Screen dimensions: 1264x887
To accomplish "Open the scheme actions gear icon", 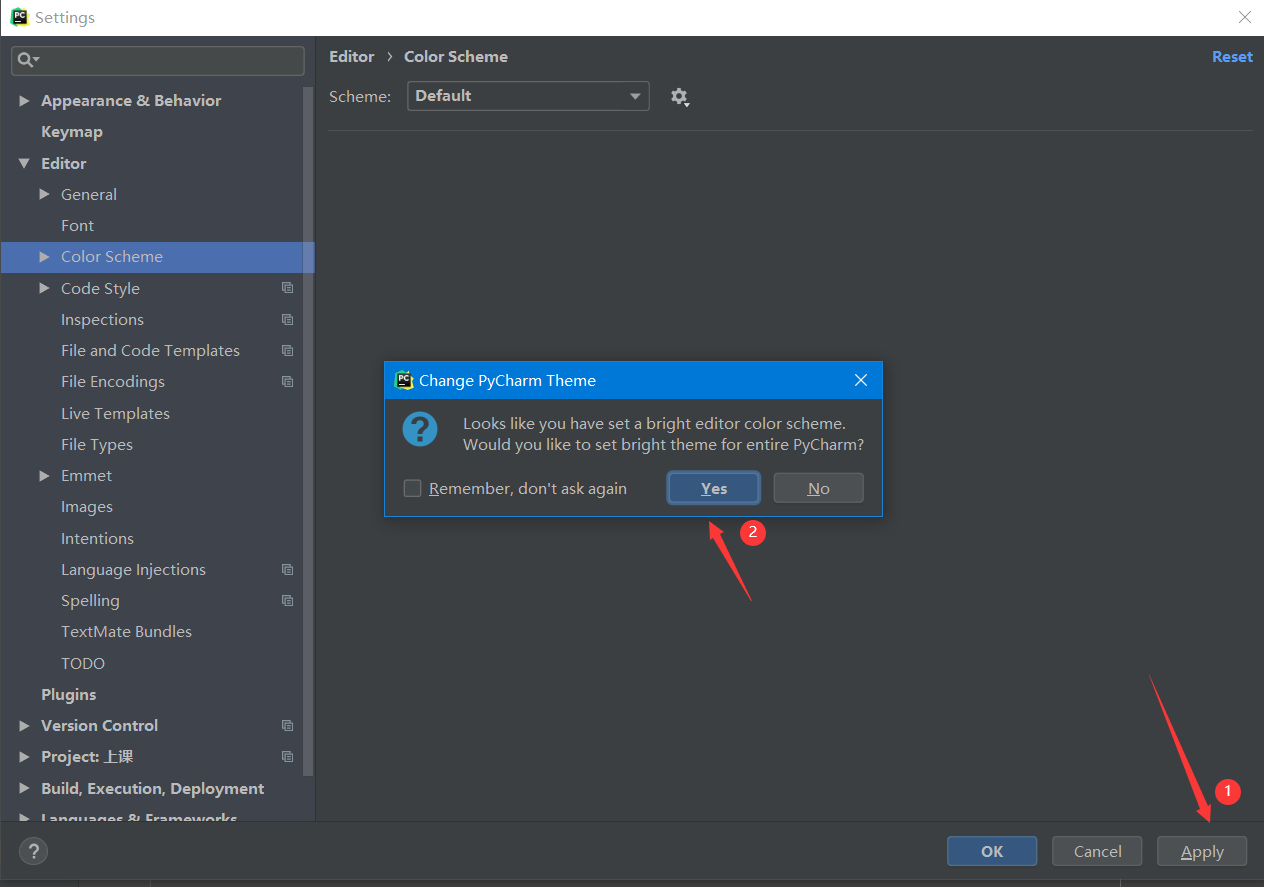I will [x=680, y=97].
